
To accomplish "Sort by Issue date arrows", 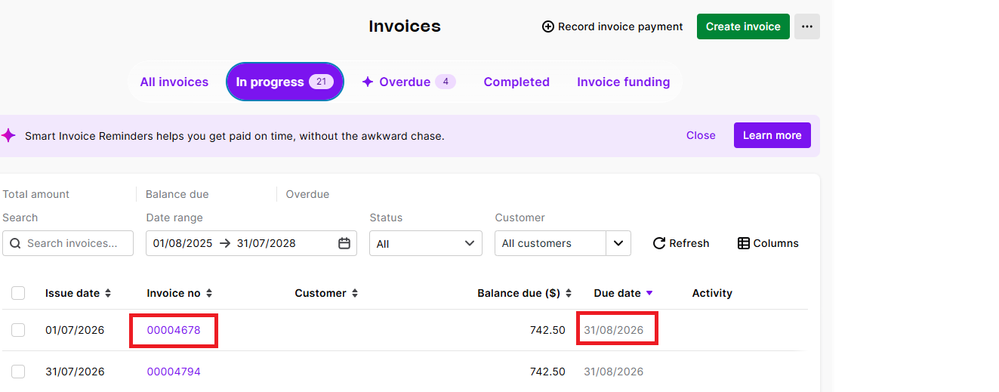I will click(108, 293).
